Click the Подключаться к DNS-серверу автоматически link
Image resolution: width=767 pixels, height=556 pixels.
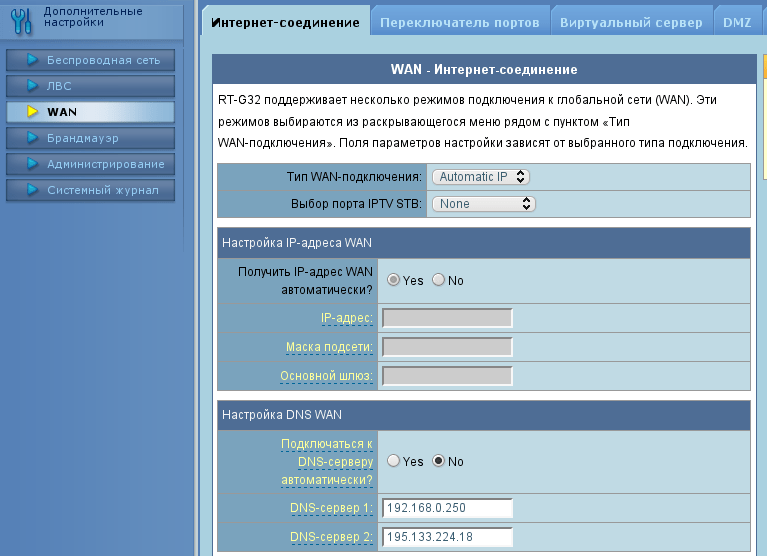click(327, 462)
